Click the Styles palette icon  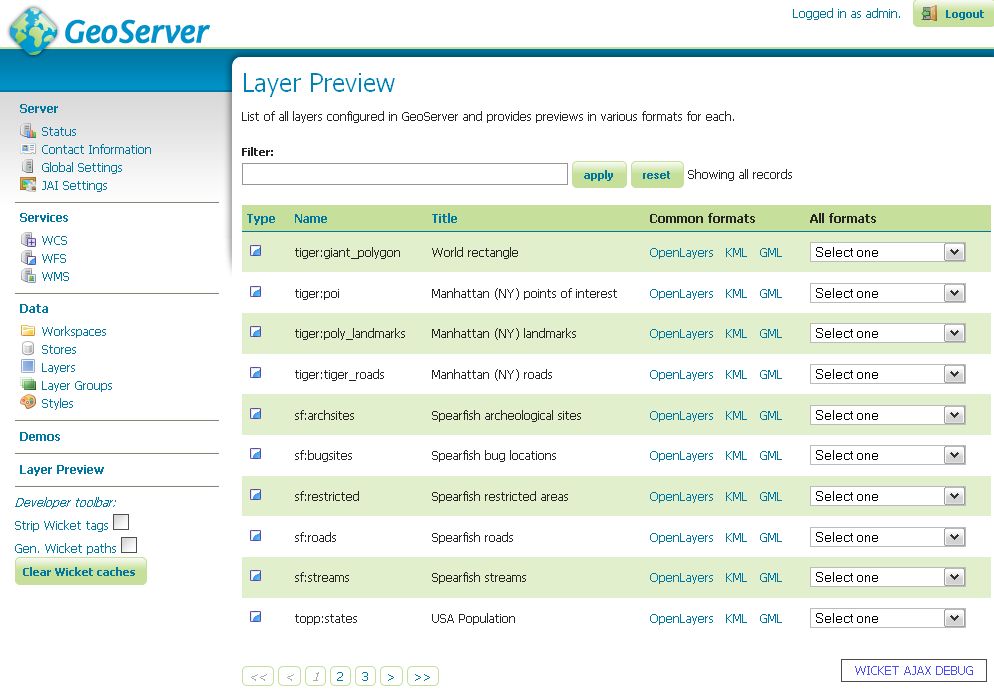point(28,402)
